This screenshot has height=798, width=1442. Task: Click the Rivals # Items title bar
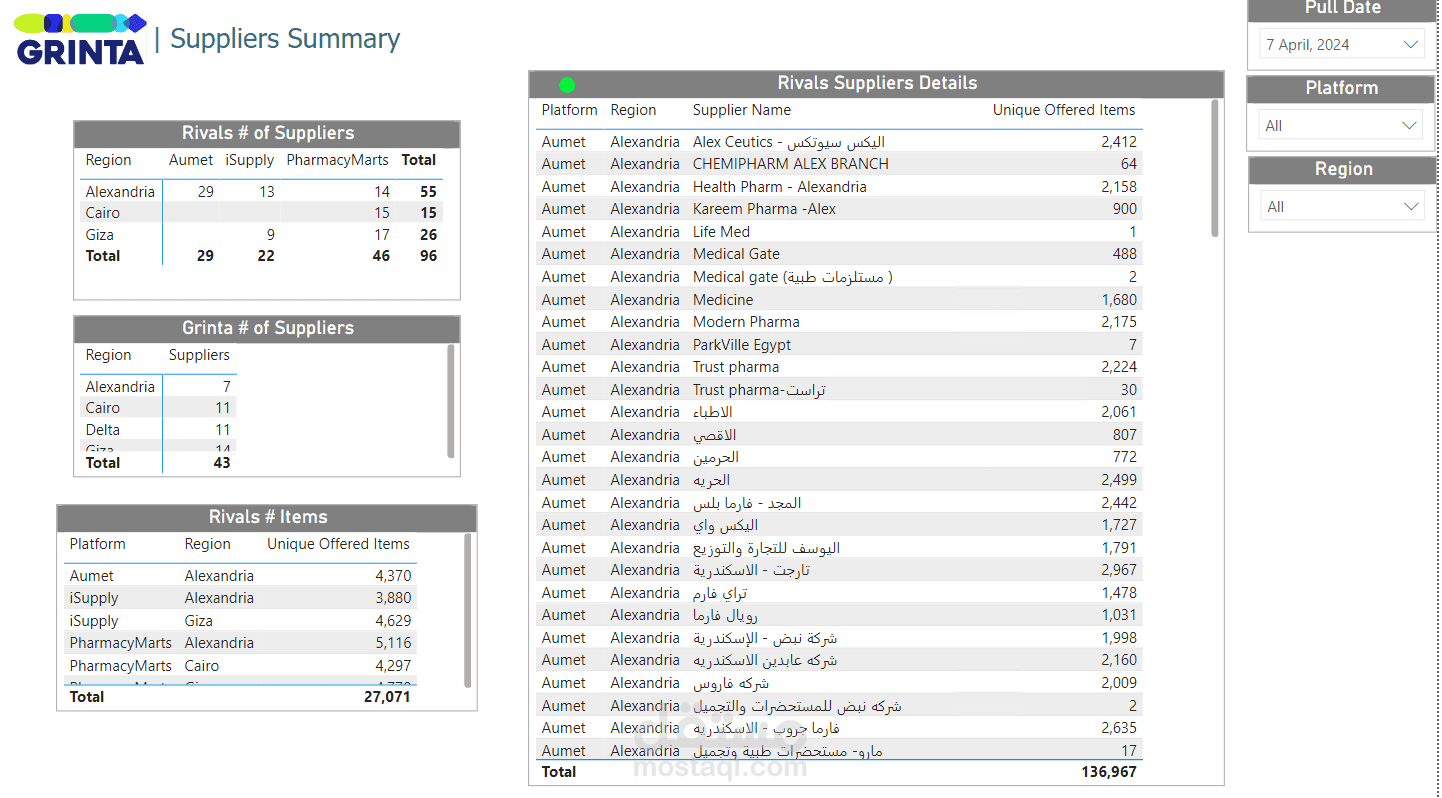267,517
